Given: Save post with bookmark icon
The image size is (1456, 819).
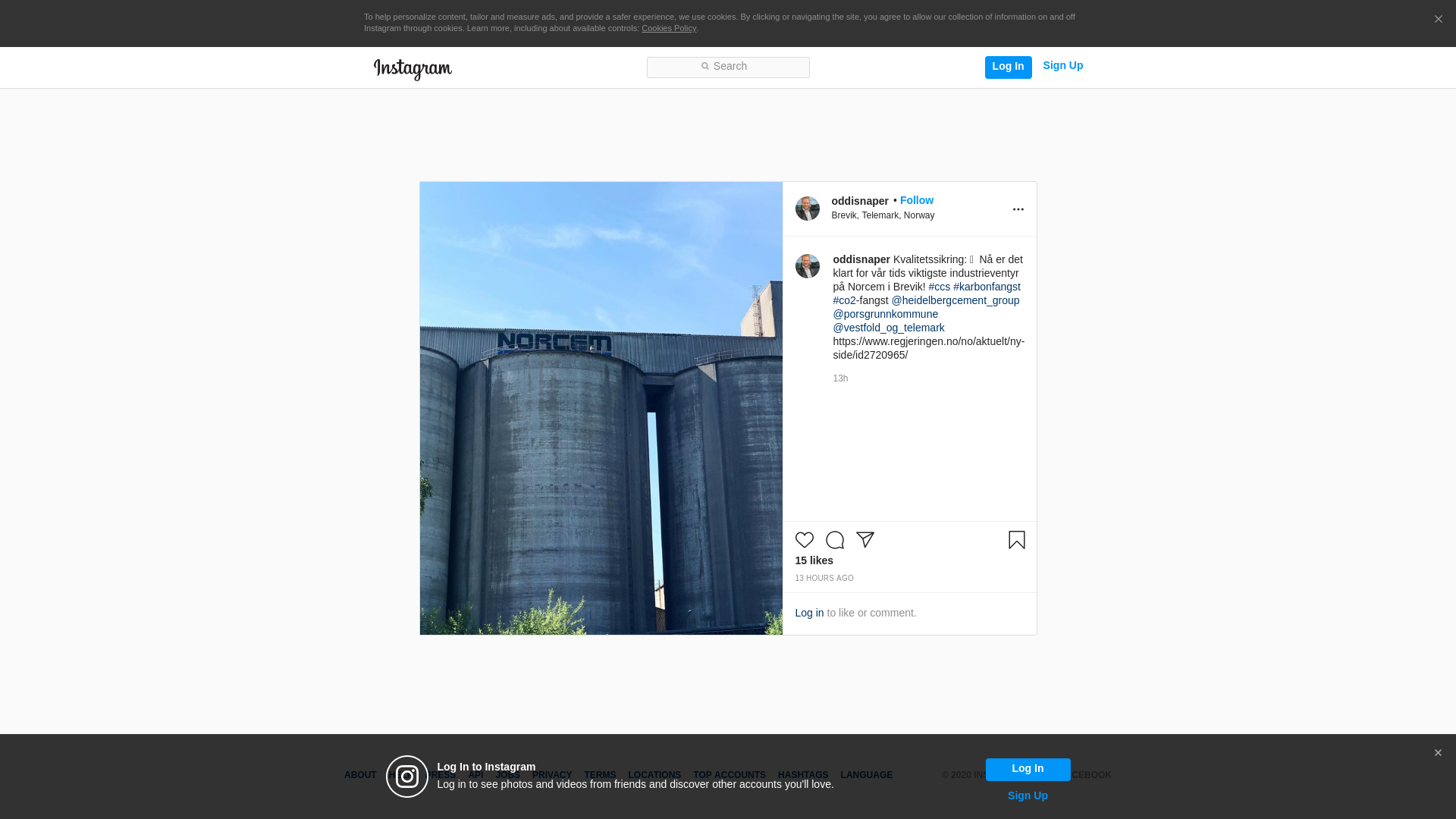Looking at the screenshot, I should pyautogui.click(x=1016, y=540).
